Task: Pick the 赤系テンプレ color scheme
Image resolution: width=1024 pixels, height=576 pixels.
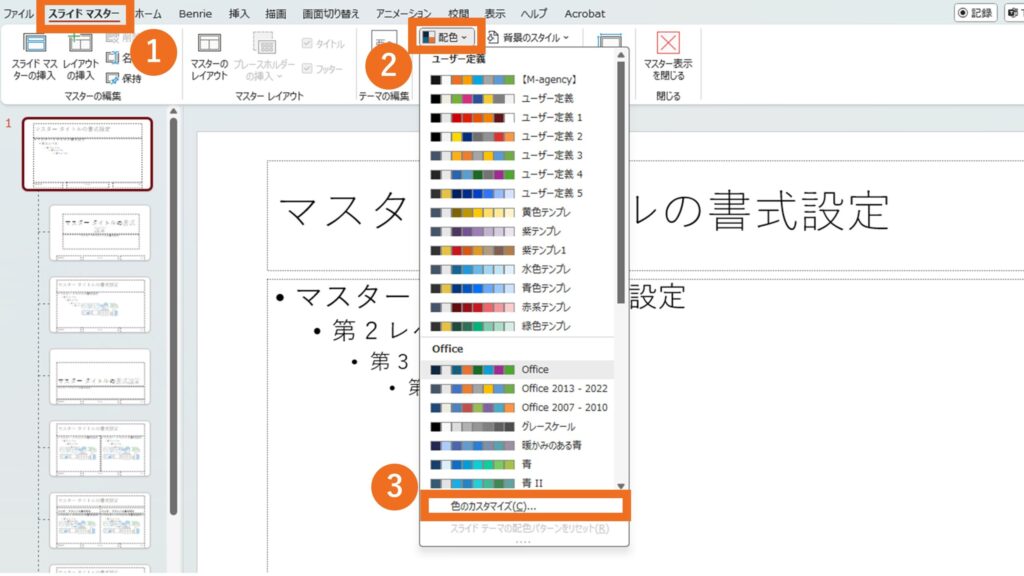Action: click(518, 307)
